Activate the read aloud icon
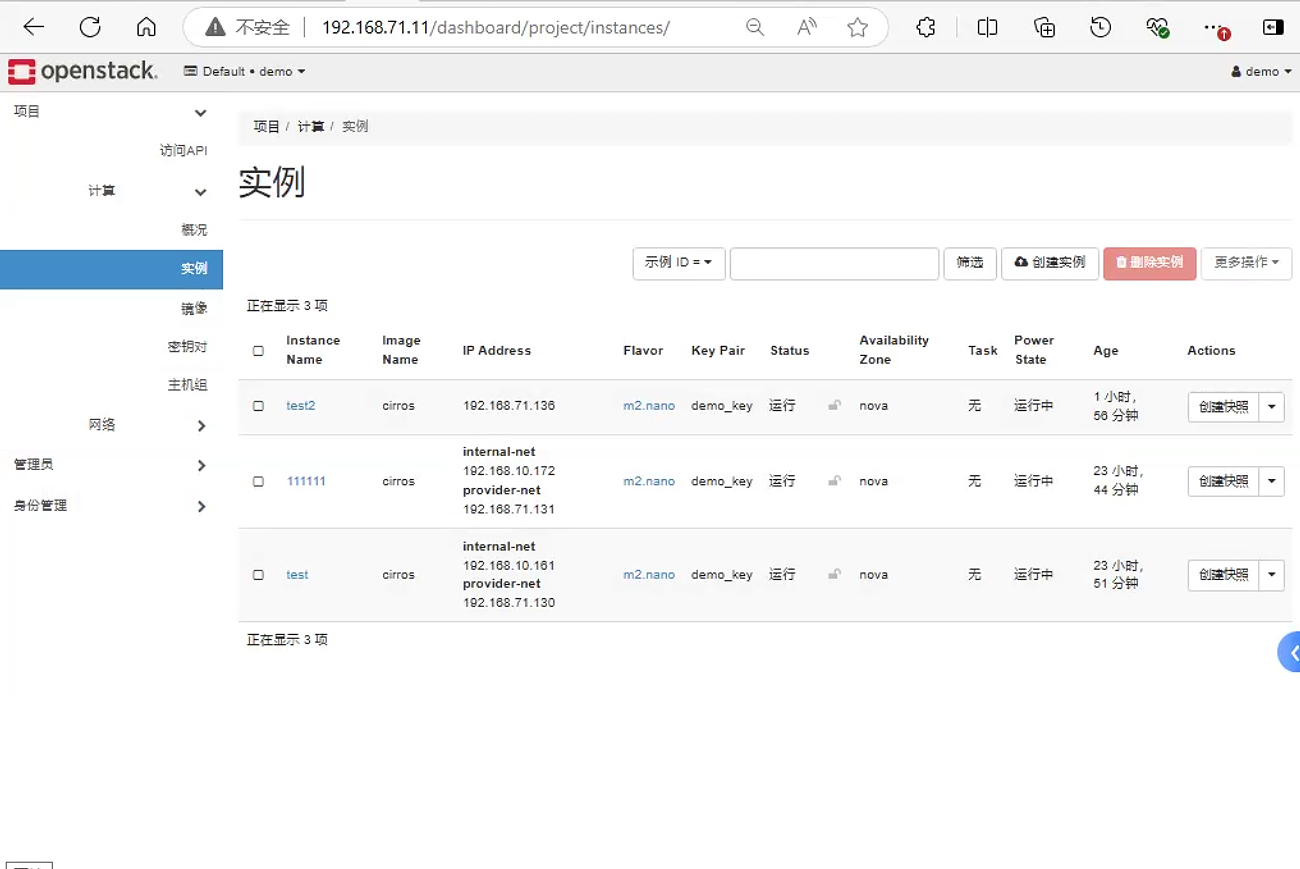 tap(806, 28)
